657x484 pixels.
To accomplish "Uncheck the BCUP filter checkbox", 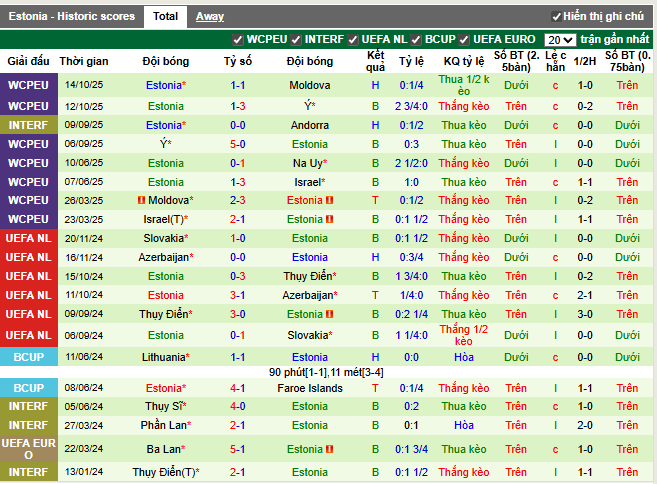I will [416, 40].
